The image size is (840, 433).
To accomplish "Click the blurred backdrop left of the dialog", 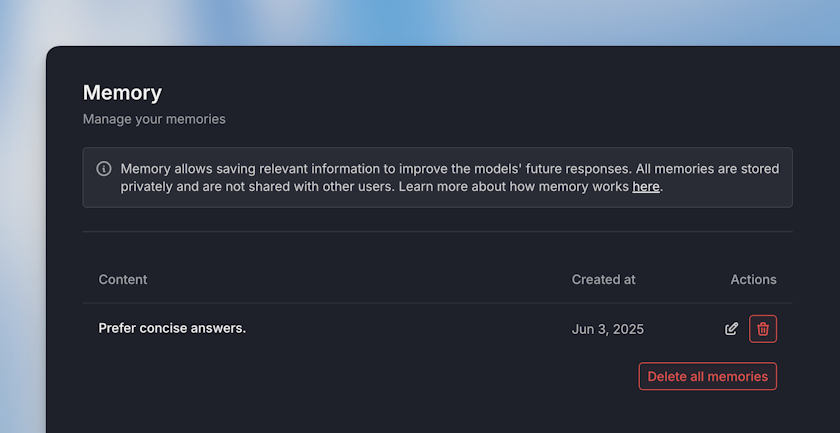I will click(22, 250).
